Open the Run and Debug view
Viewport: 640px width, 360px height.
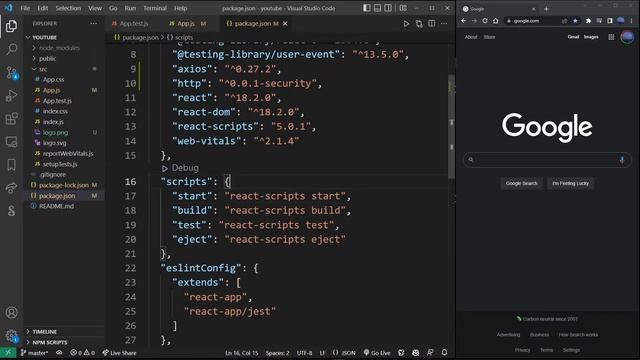pyautogui.click(x=11, y=96)
